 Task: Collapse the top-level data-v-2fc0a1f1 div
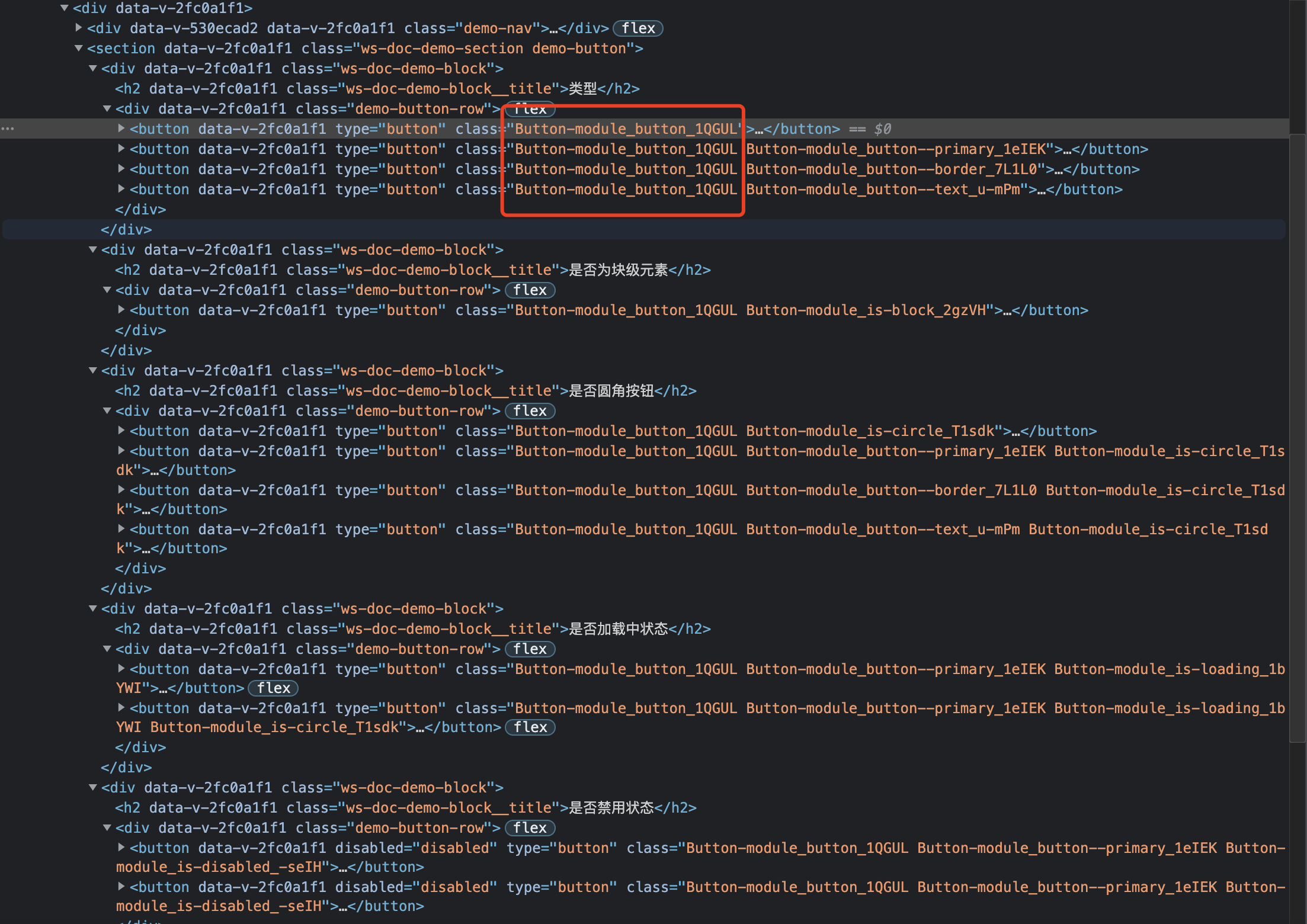(65, 8)
